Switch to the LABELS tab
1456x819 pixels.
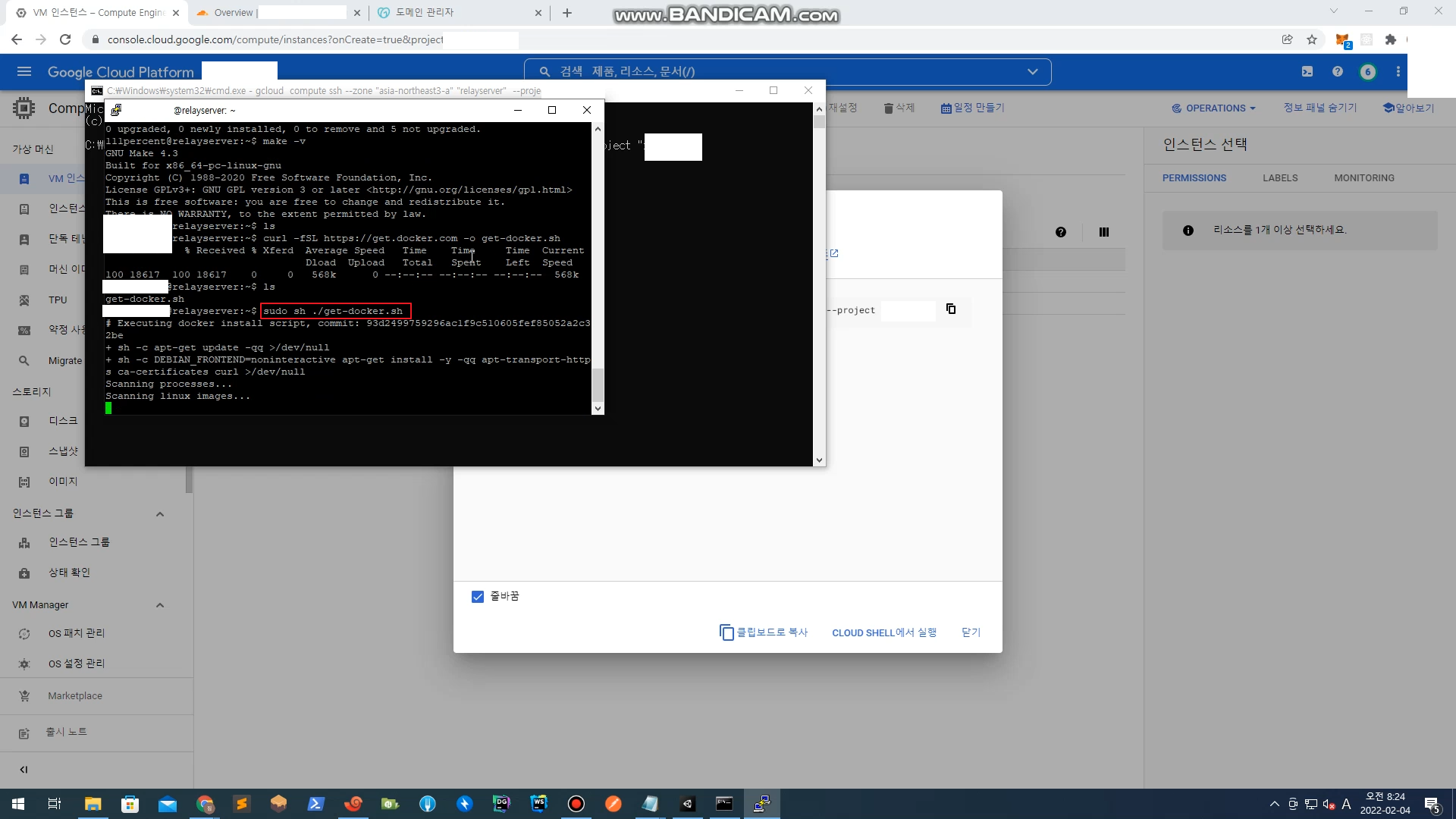pos(1280,177)
